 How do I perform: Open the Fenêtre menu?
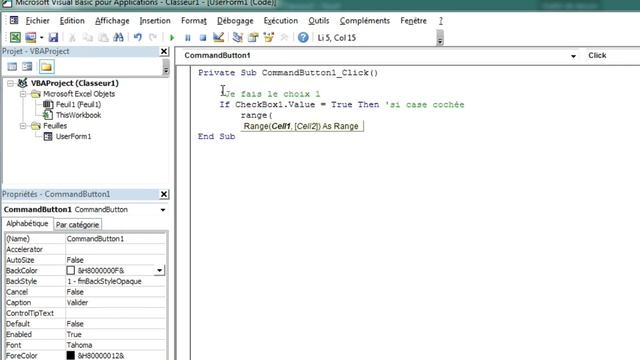[x=413, y=20]
